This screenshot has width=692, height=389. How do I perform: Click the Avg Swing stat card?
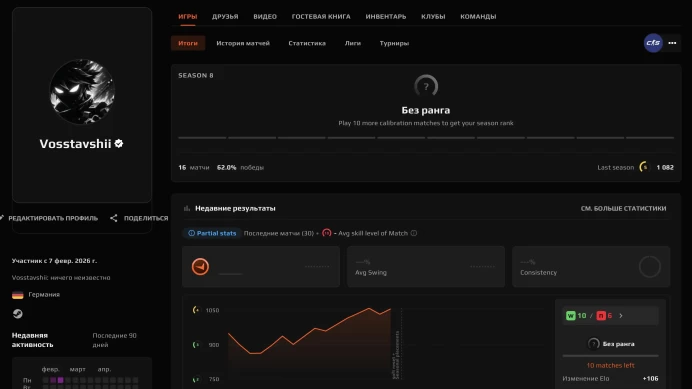tap(426, 267)
